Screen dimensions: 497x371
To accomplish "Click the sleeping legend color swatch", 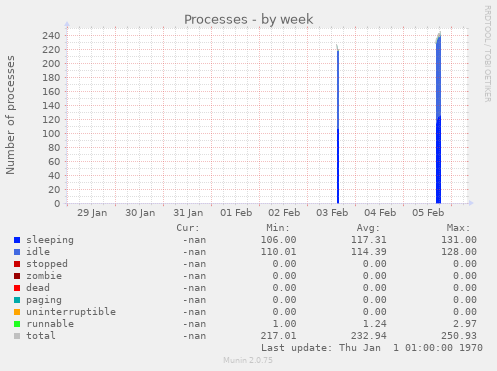I will pyautogui.click(x=17, y=240).
